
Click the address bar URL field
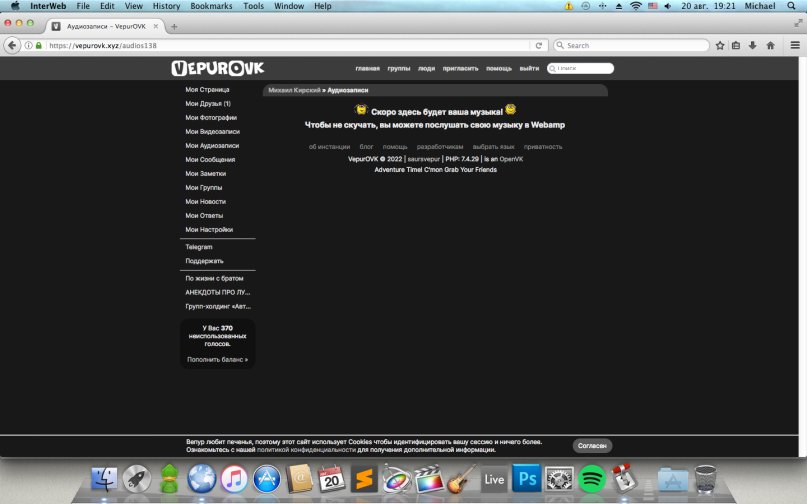(x=288, y=45)
